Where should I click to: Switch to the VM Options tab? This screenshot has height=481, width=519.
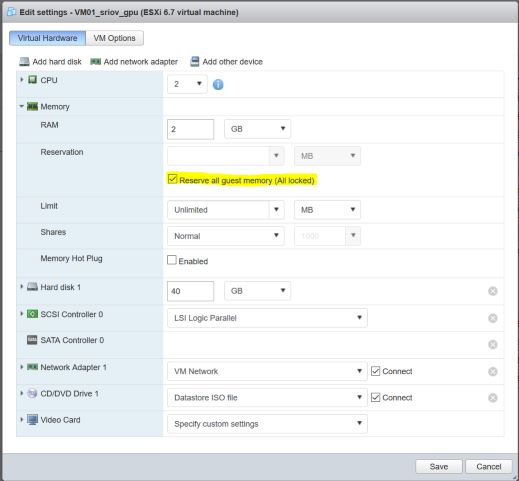coord(115,38)
